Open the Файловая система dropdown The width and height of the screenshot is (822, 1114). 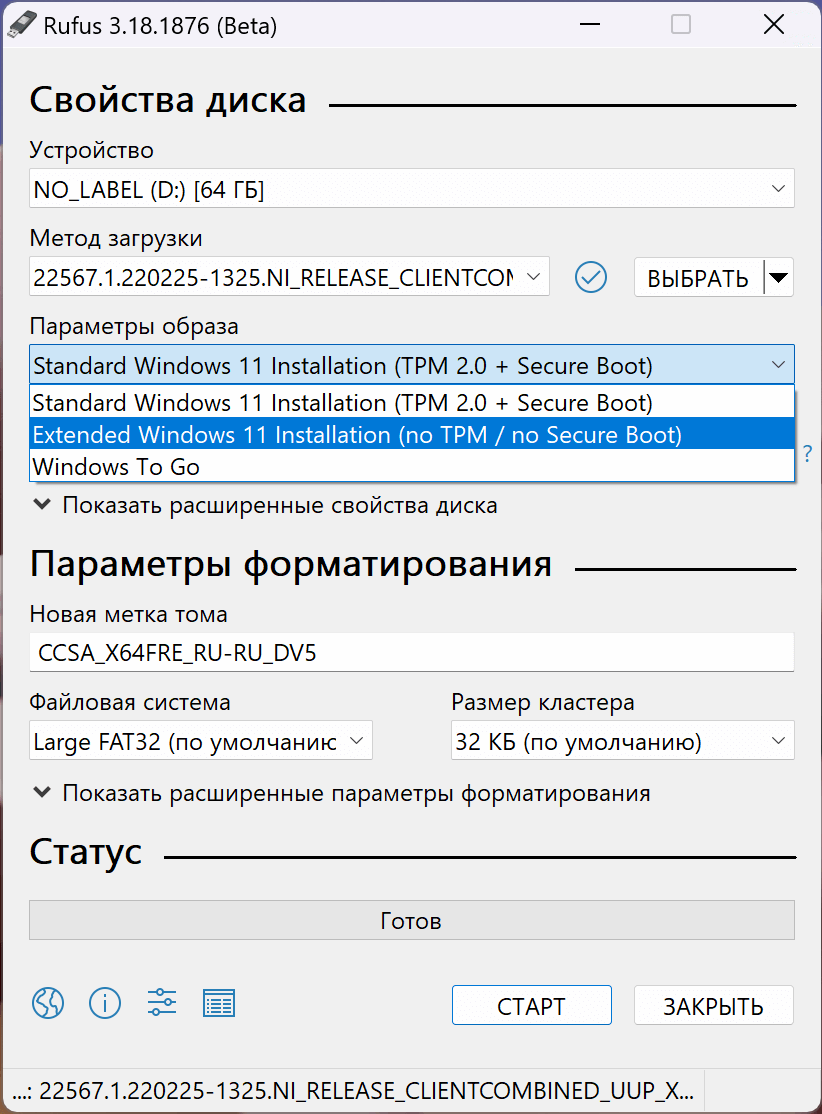click(200, 741)
